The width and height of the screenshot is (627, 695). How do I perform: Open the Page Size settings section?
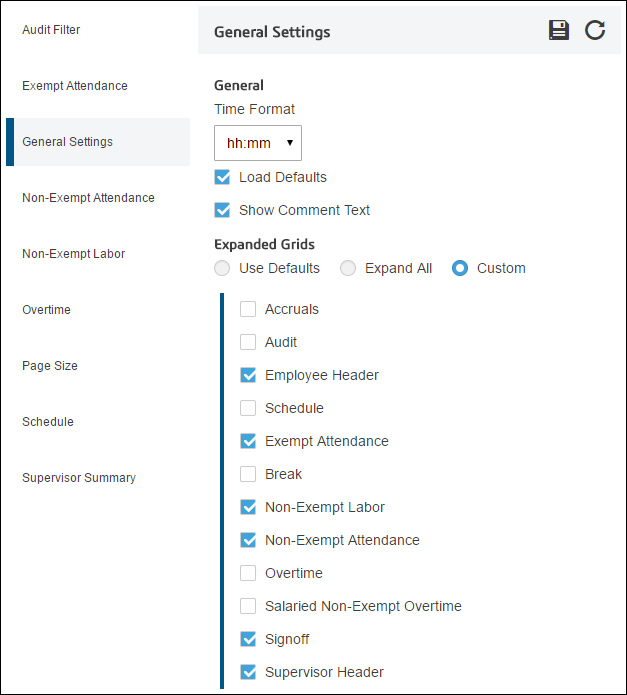[x=50, y=366]
